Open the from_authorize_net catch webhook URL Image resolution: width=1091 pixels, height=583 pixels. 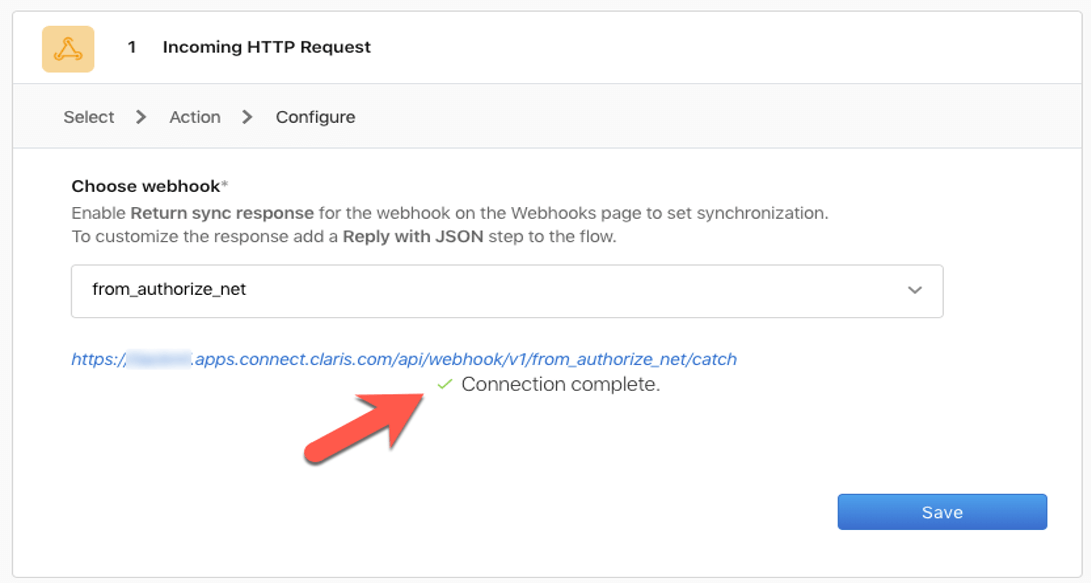[x=404, y=359]
